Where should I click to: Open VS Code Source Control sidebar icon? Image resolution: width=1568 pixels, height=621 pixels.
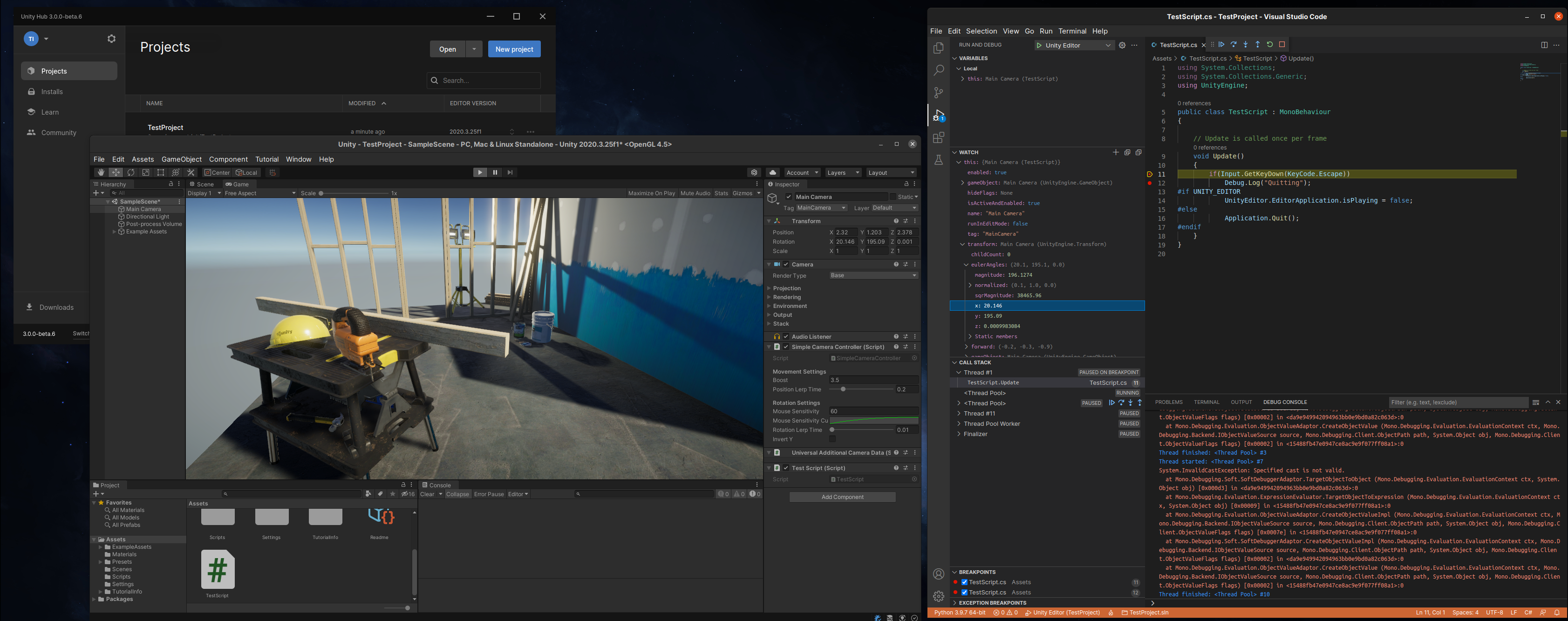tap(939, 93)
